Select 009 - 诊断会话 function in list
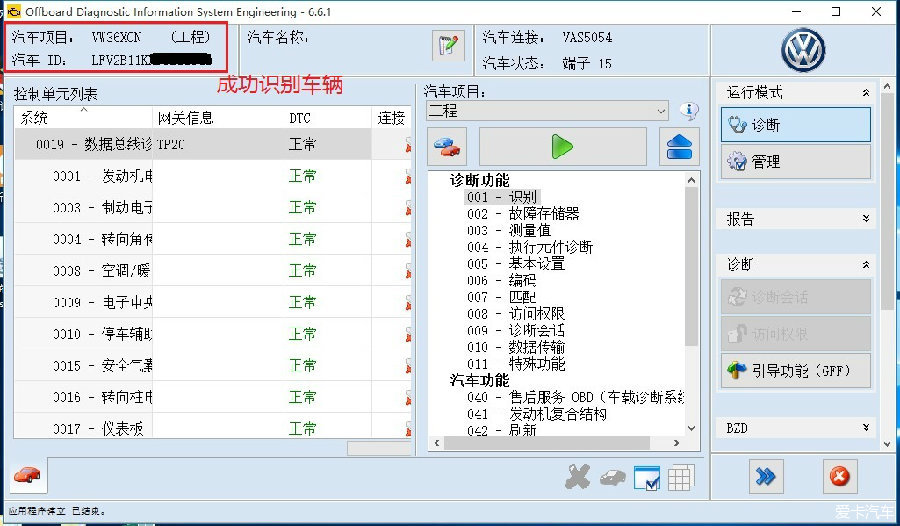The width and height of the screenshot is (900, 526). click(x=515, y=330)
